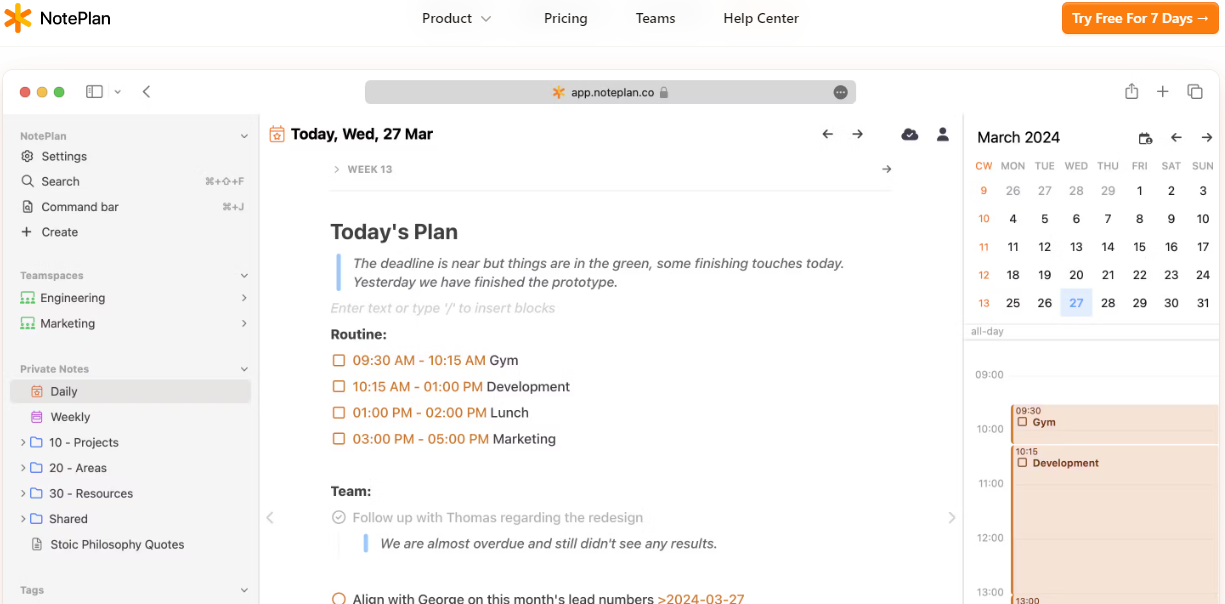Open the user account menu
The width and height of the screenshot is (1225, 604).
[x=941, y=133]
